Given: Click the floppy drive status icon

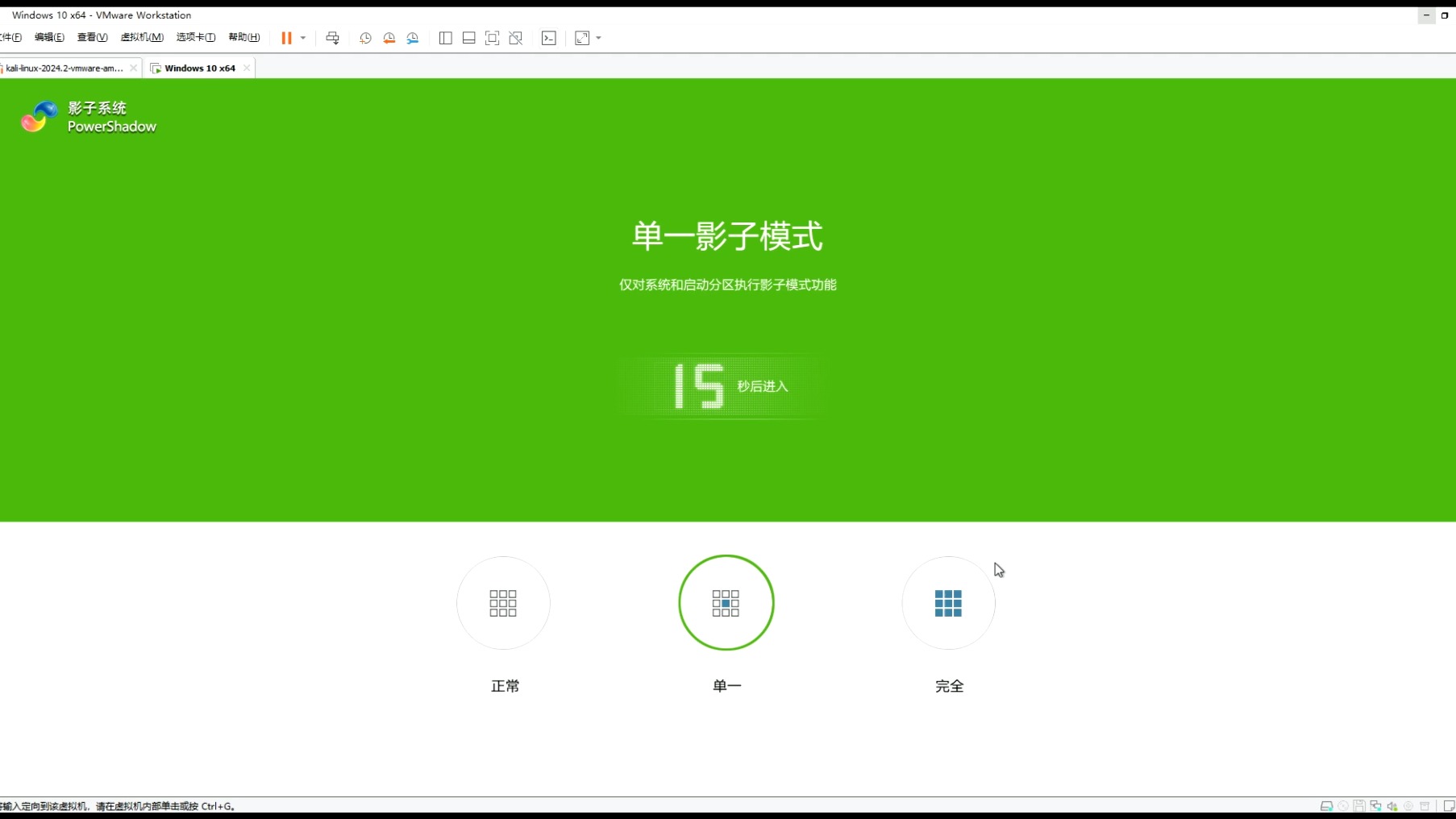Looking at the screenshot, I should click(1359, 806).
